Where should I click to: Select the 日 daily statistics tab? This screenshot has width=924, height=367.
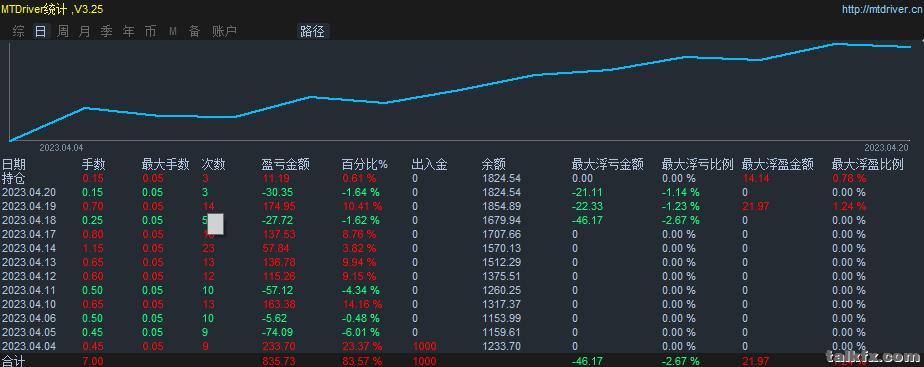40,31
